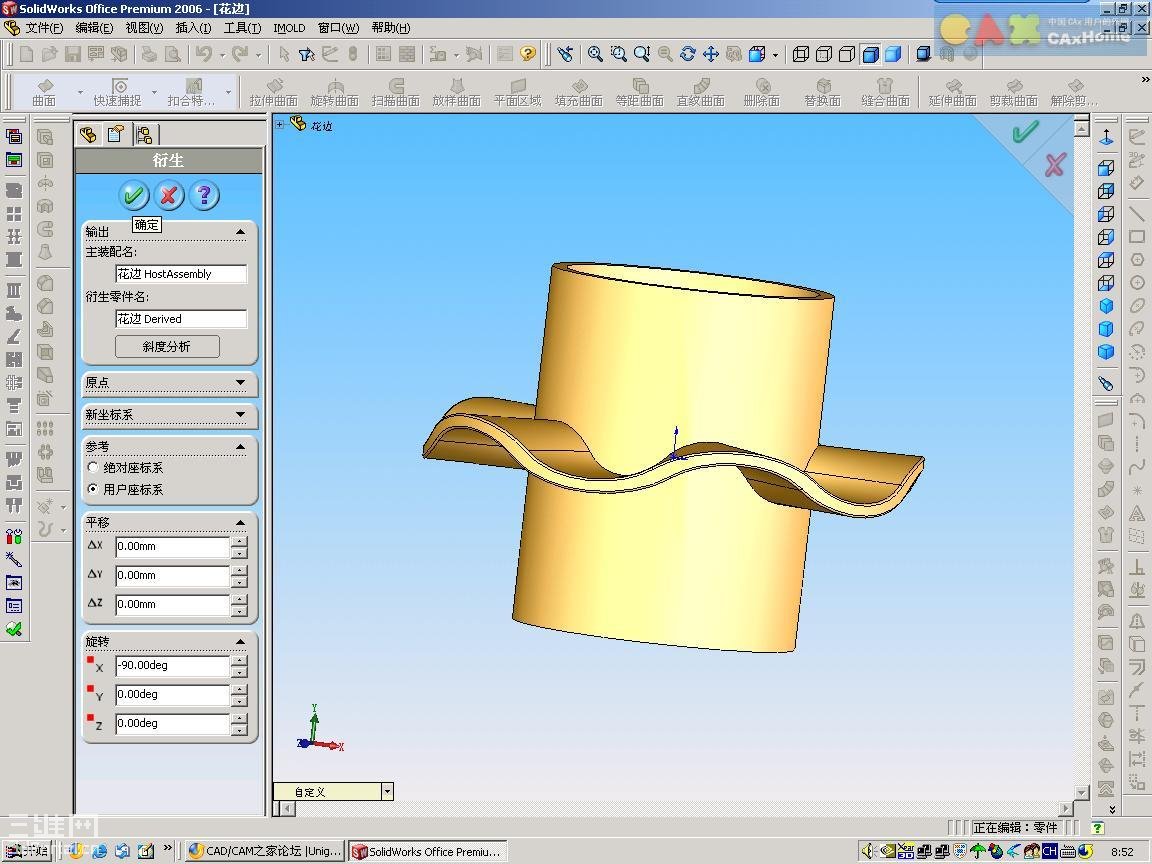Click the 删除面 delete face tool
Viewport: 1152px width, 864px height.
[x=762, y=92]
